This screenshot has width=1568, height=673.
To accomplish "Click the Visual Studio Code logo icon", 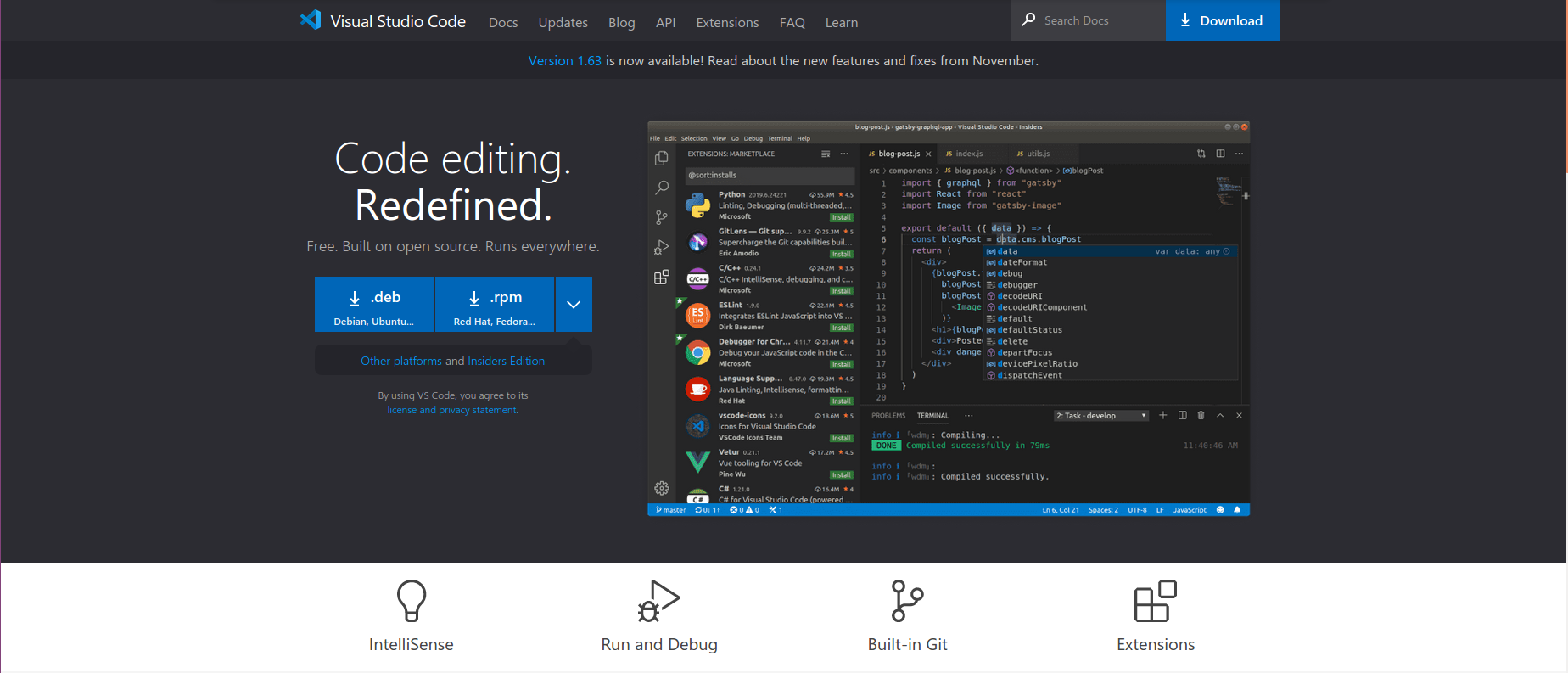I will coord(311,20).
